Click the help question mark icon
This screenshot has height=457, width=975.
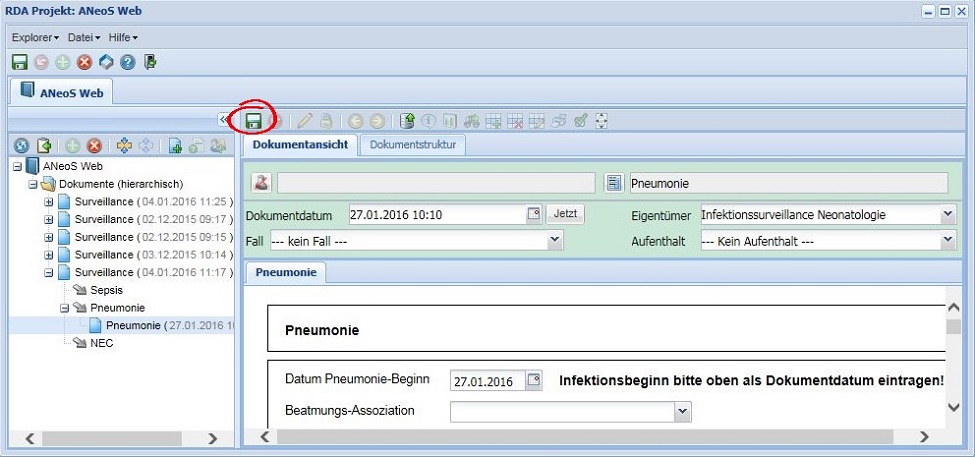click(128, 62)
